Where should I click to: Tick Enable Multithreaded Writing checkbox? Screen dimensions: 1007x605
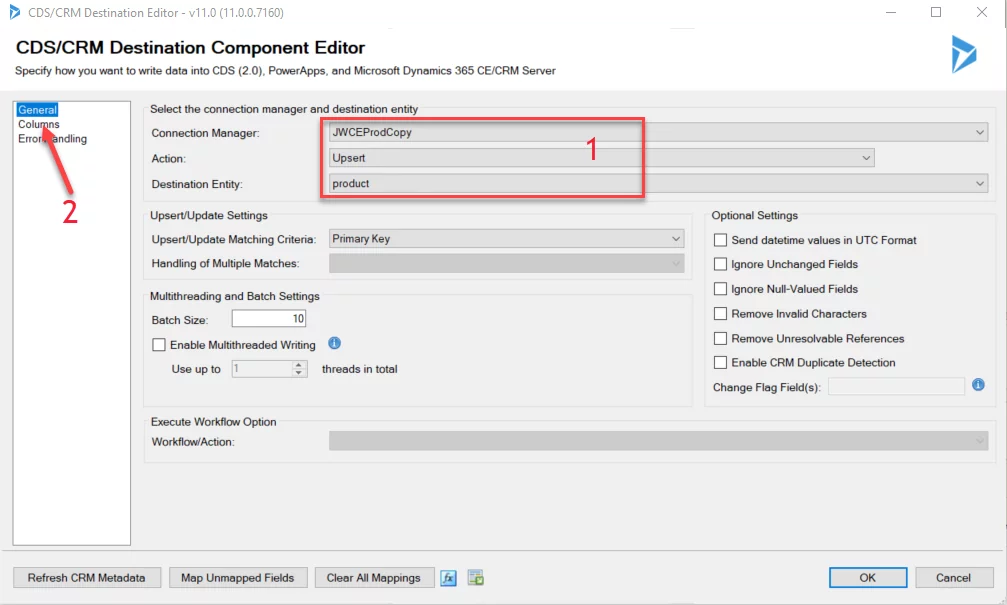coord(159,345)
